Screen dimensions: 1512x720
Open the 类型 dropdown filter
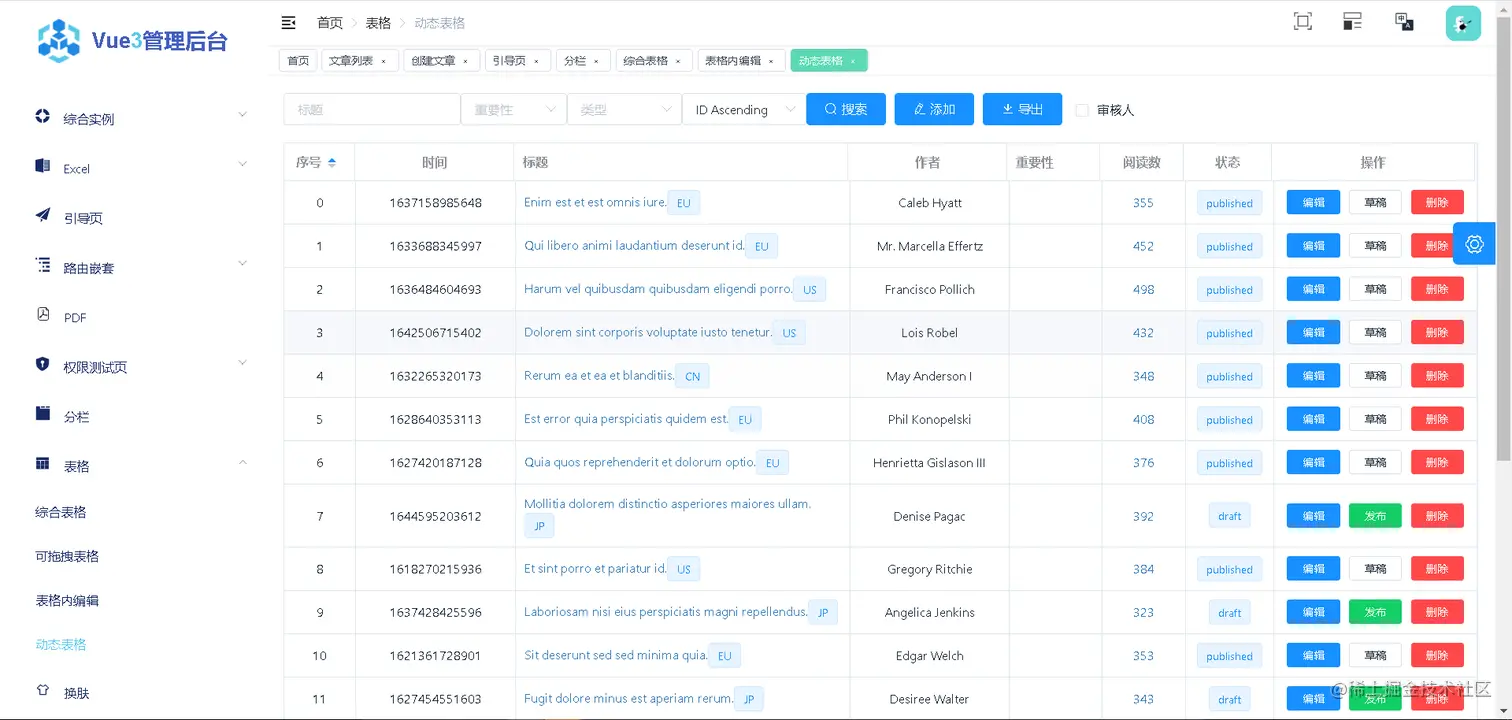[624, 110]
